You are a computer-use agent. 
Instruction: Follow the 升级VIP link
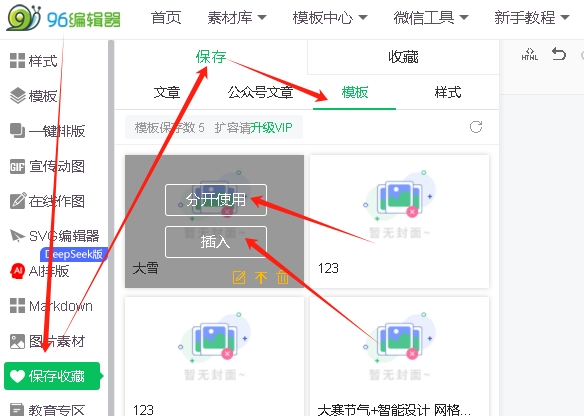(272, 128)
